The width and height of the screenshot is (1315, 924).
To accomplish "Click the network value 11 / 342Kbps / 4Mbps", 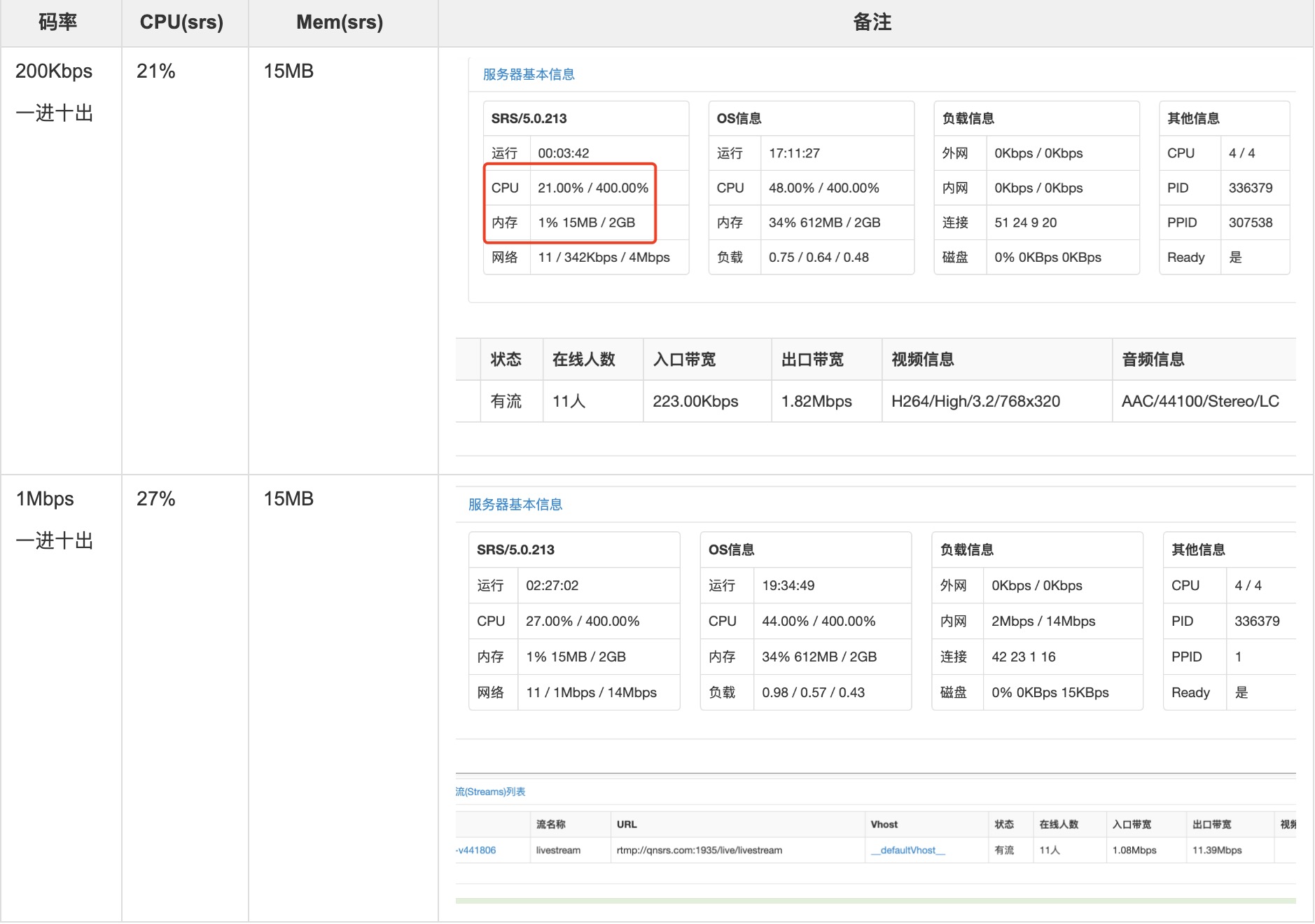I will [604, 258].
